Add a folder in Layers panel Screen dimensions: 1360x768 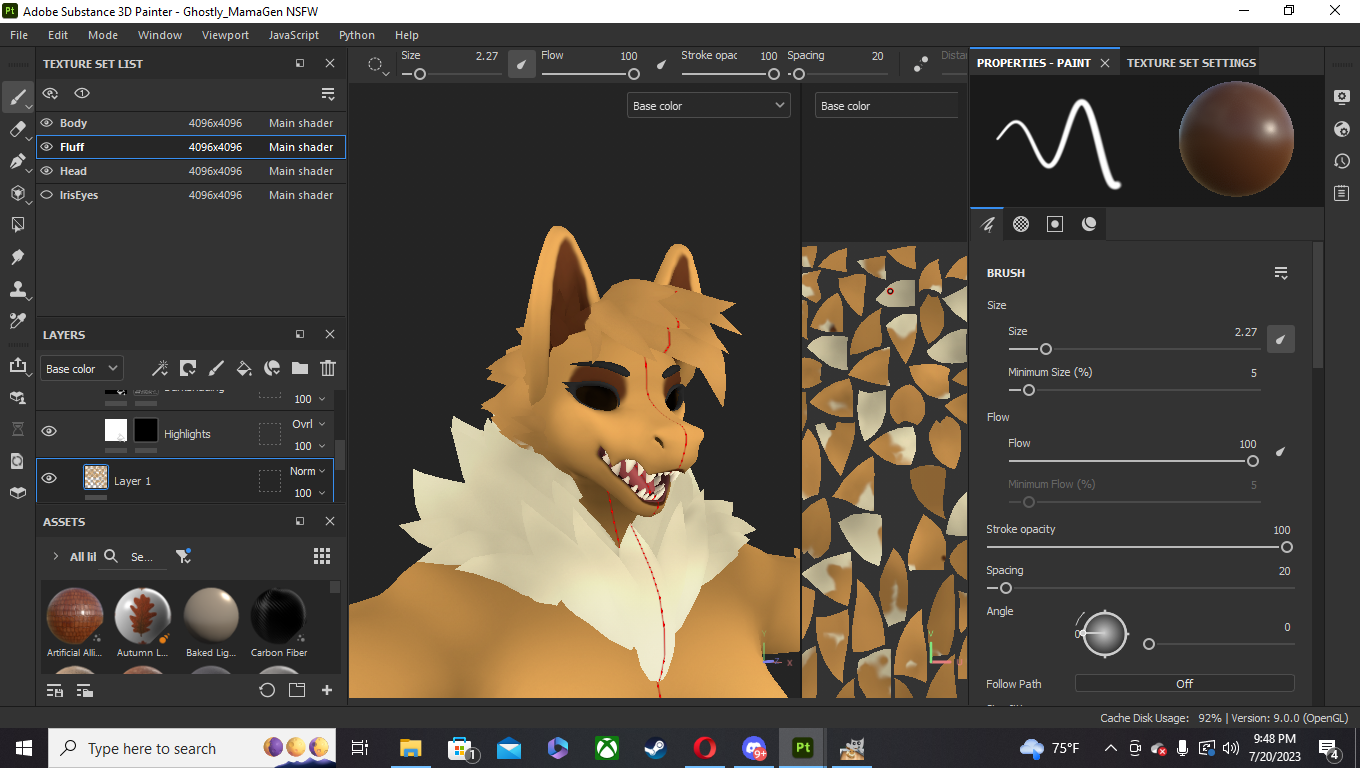click(x=300, y=368)
